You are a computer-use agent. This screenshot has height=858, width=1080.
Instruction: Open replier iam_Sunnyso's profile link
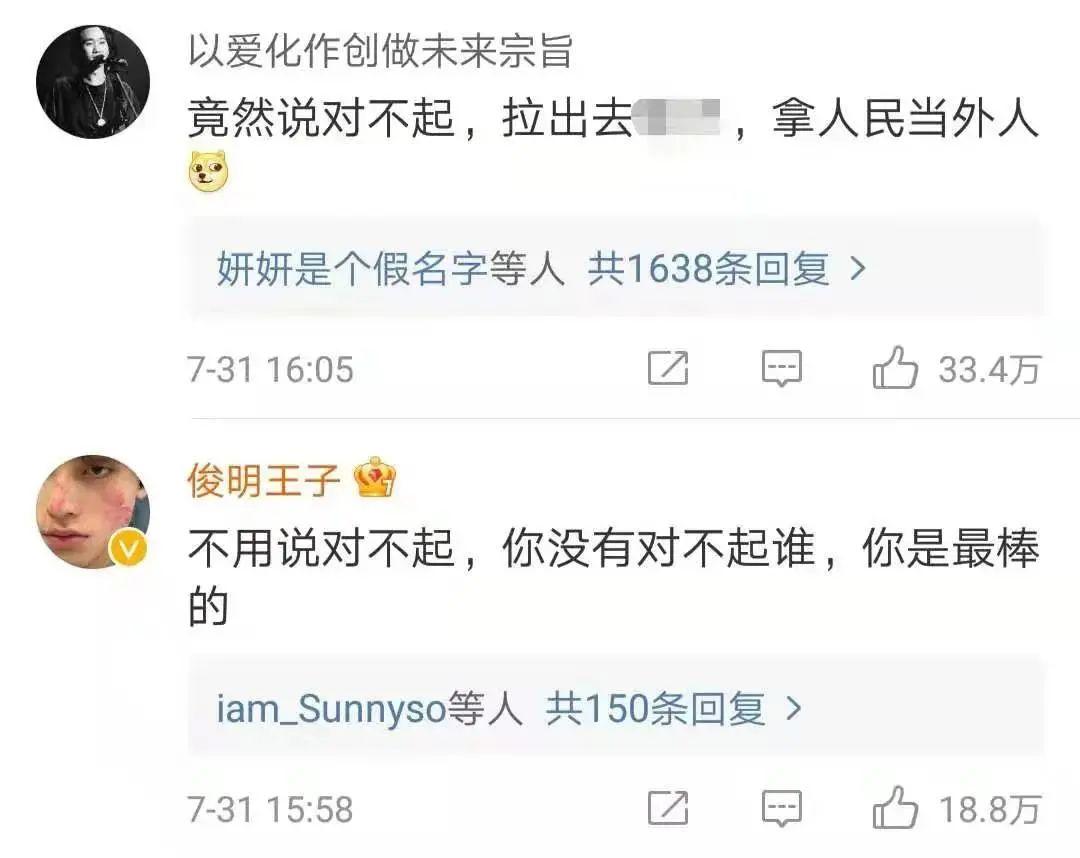[331, 710]
